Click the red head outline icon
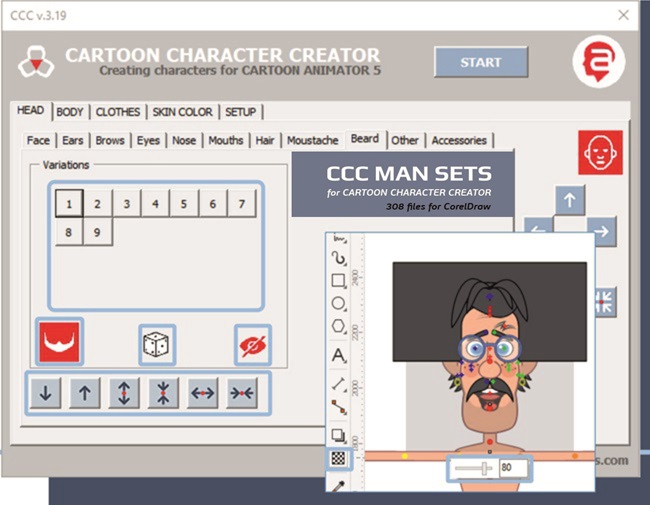650x505 pixels. [x=600, y=153]
